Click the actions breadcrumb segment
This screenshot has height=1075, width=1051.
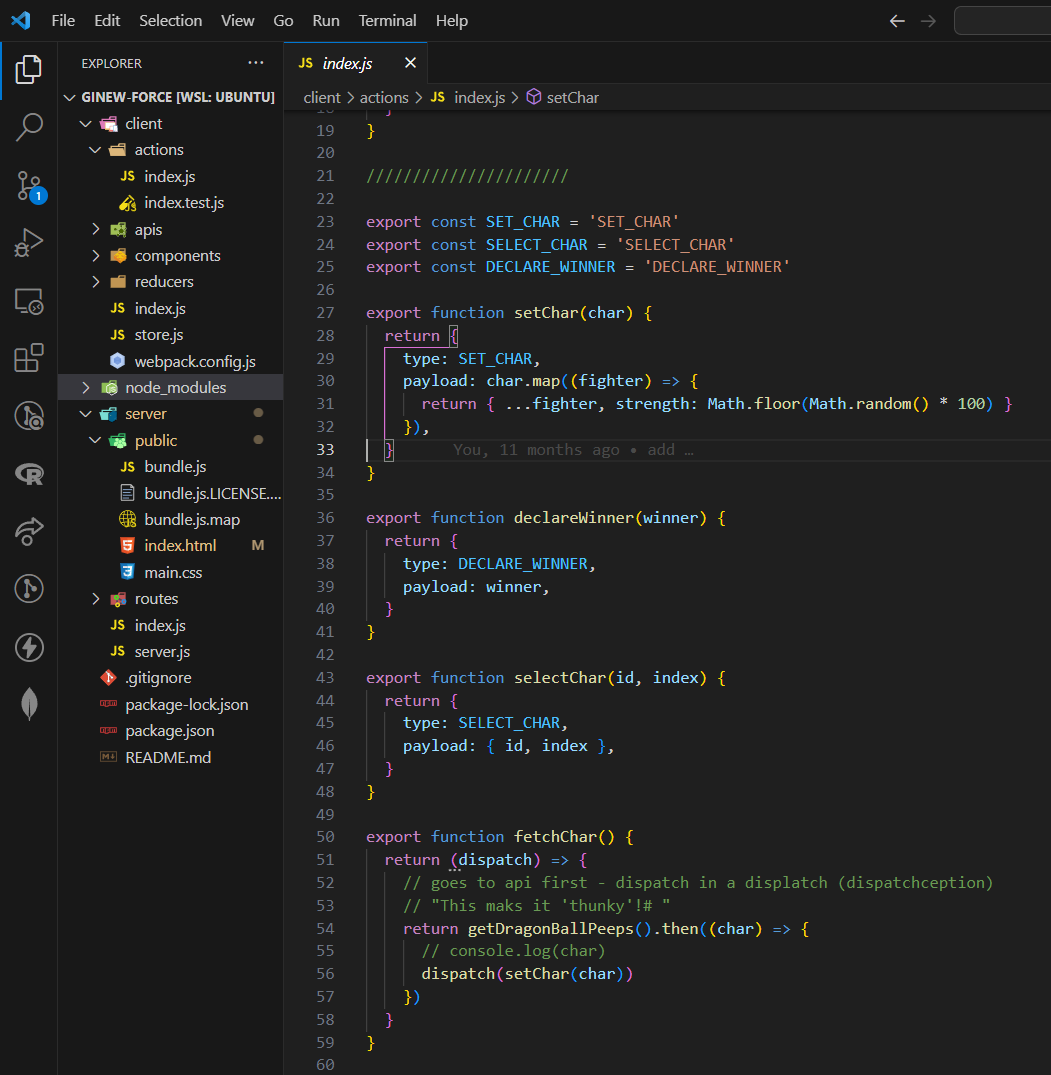click(384, 98)
